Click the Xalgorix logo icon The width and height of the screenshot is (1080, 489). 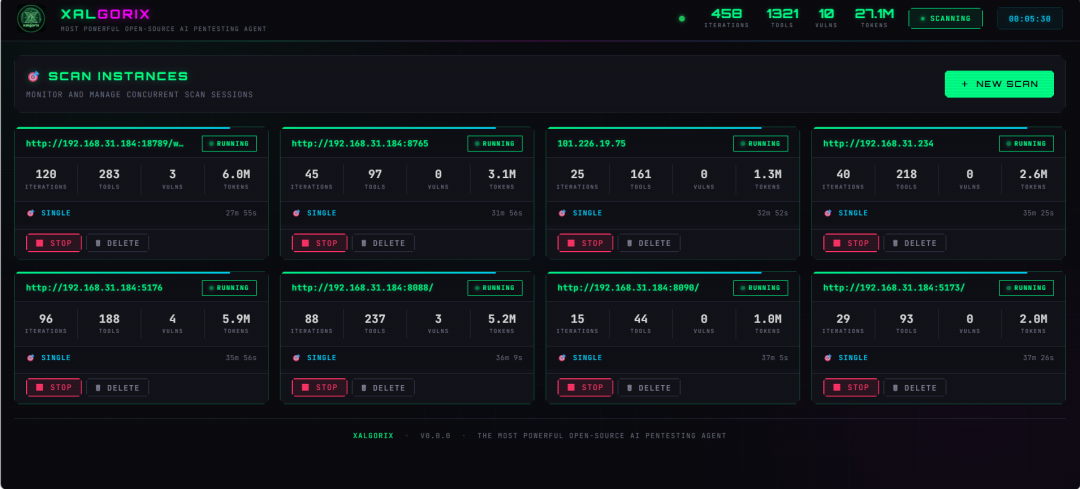31,19
